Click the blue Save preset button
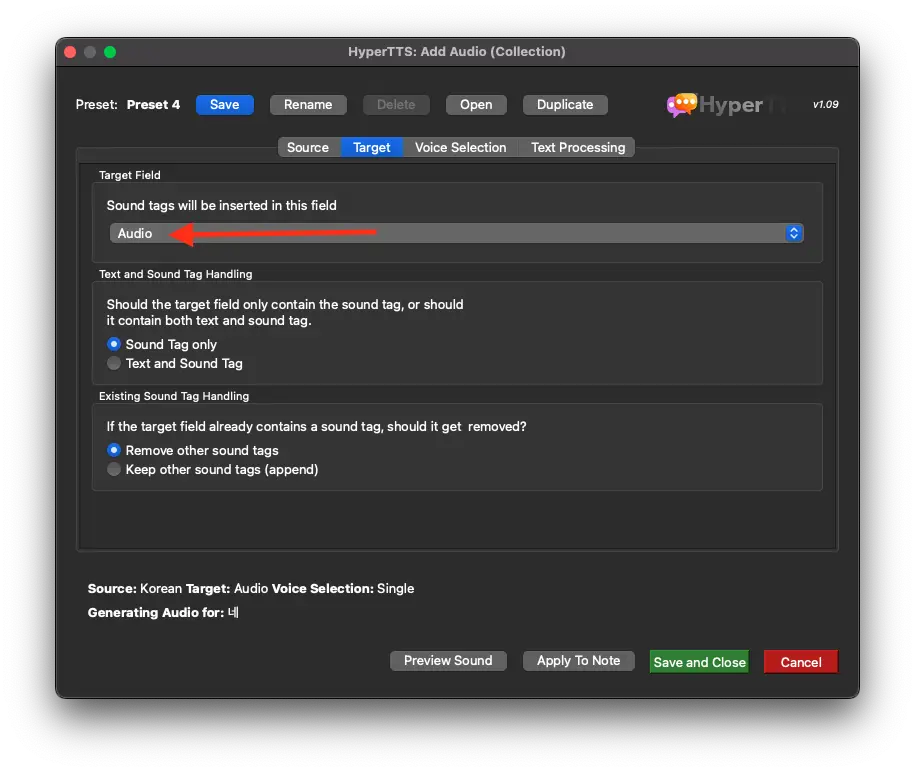 pos(225,104)
